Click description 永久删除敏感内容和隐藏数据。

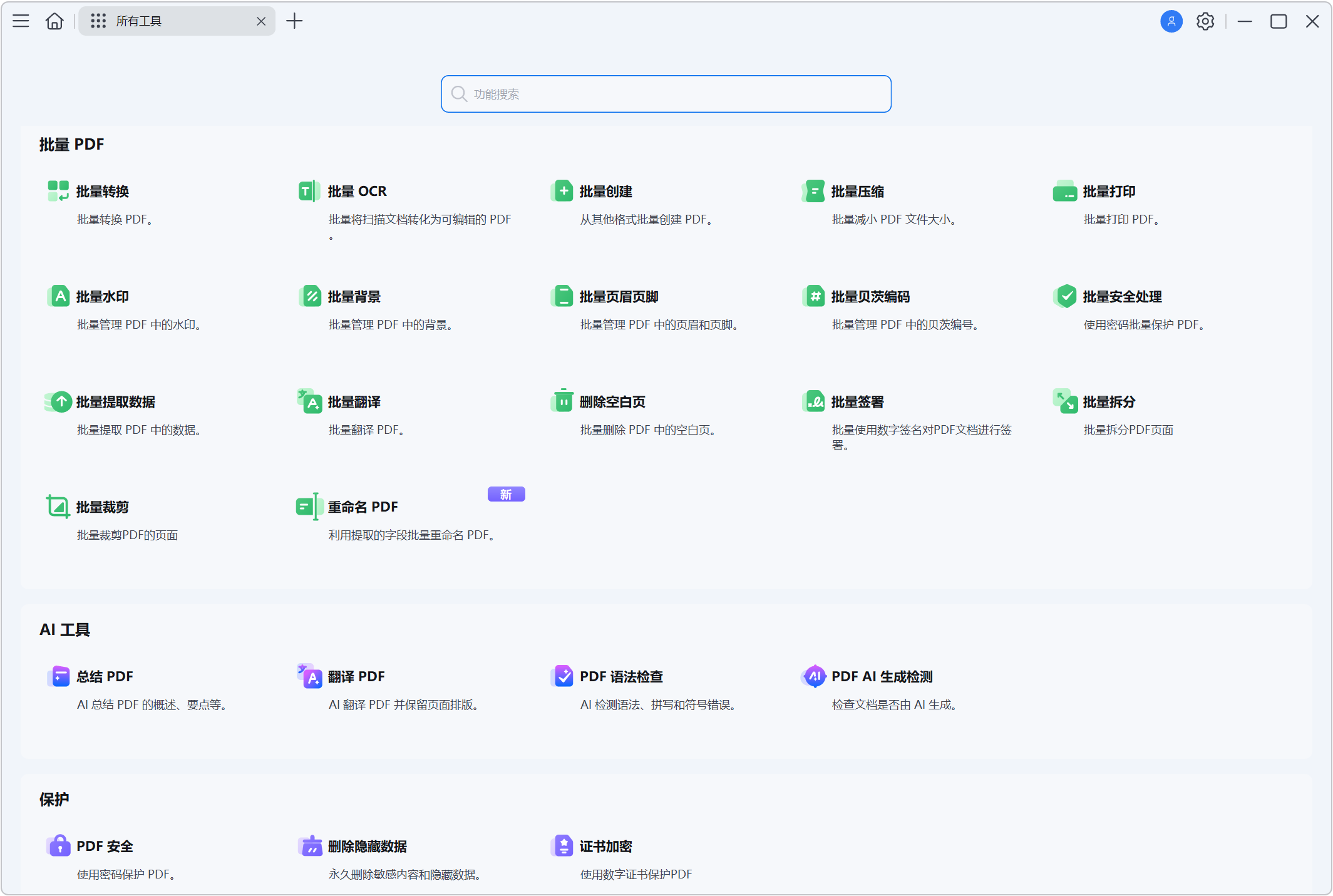point(405,875)
